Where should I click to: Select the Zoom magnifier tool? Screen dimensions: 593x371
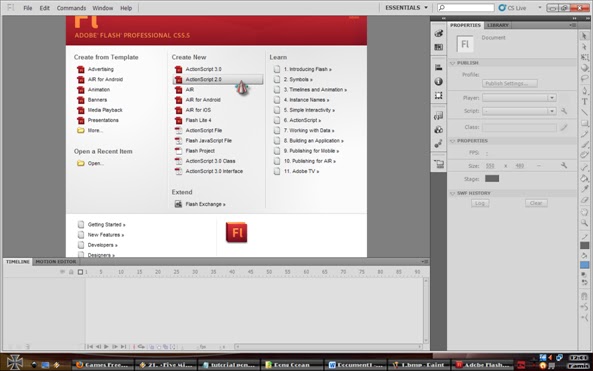584,223
